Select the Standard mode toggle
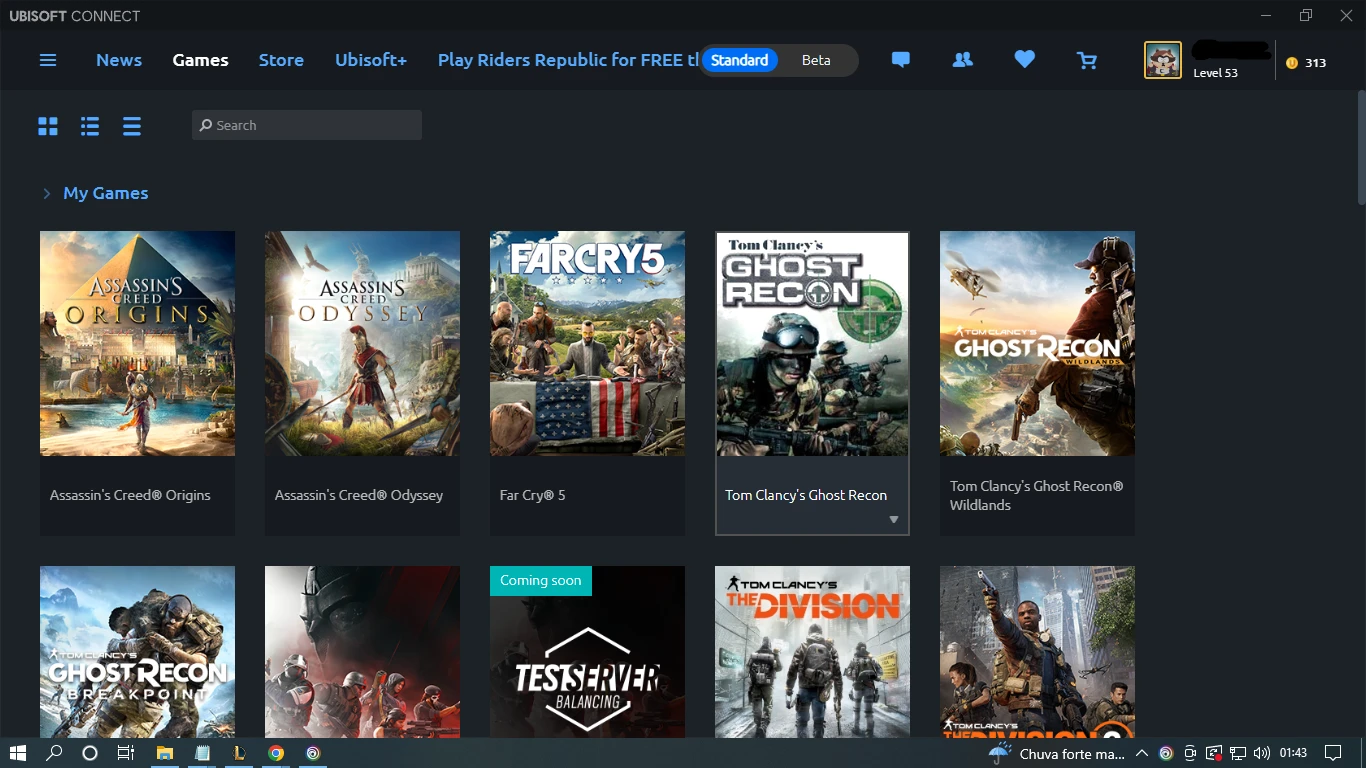 [x=740, y=60]
